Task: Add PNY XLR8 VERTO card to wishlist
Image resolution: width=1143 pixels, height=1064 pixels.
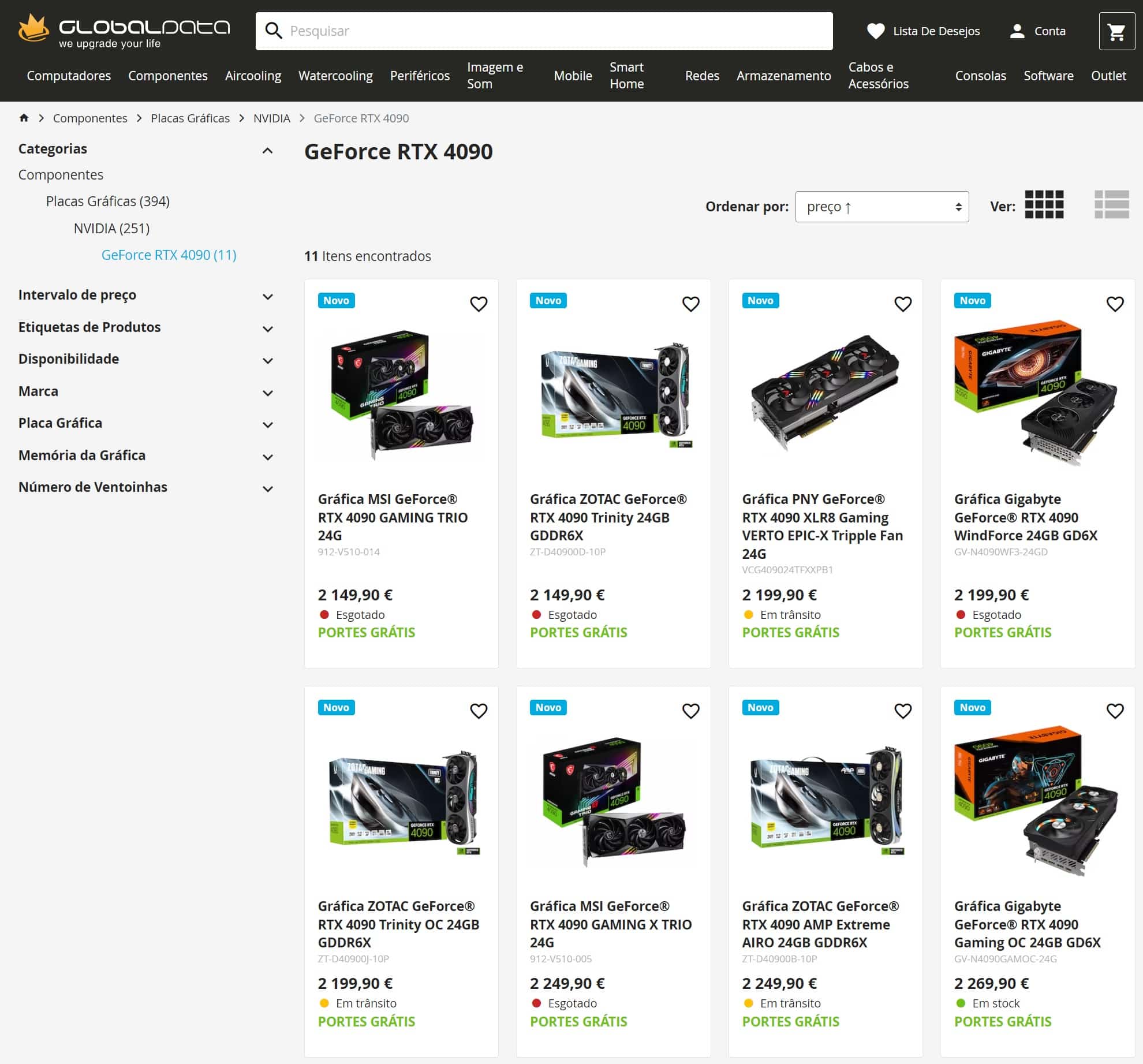Action: [902, 304]
